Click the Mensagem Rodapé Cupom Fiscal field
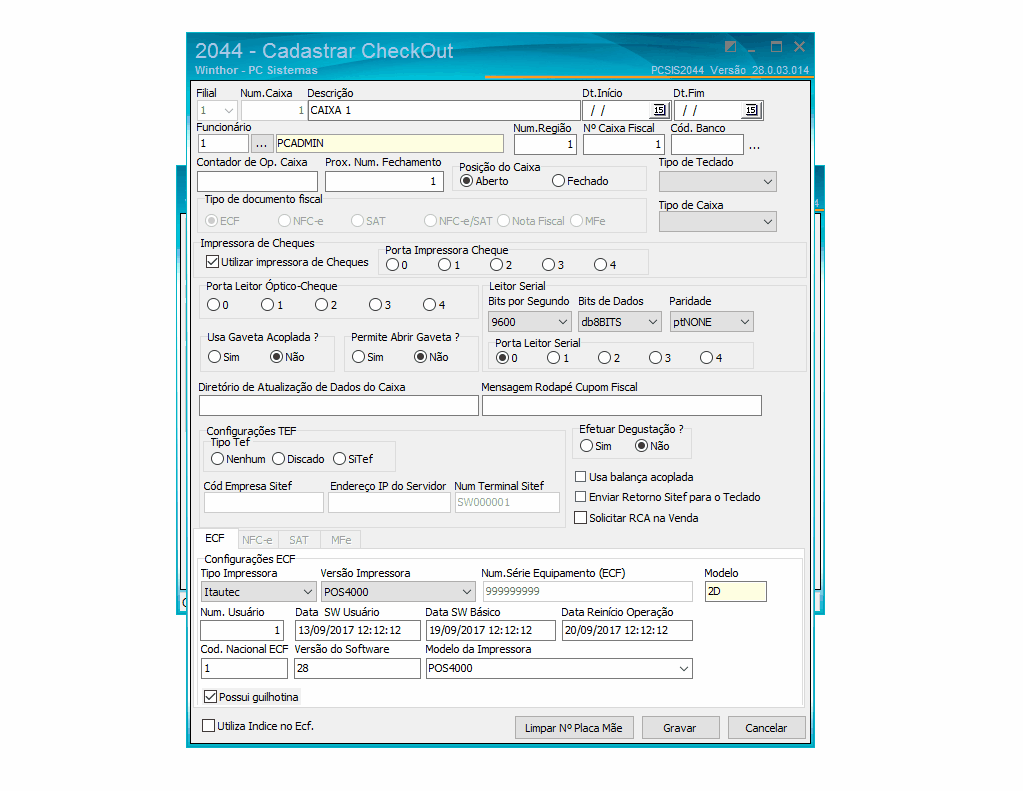This screenshot has width=1023, height=791. click(622, 405)
